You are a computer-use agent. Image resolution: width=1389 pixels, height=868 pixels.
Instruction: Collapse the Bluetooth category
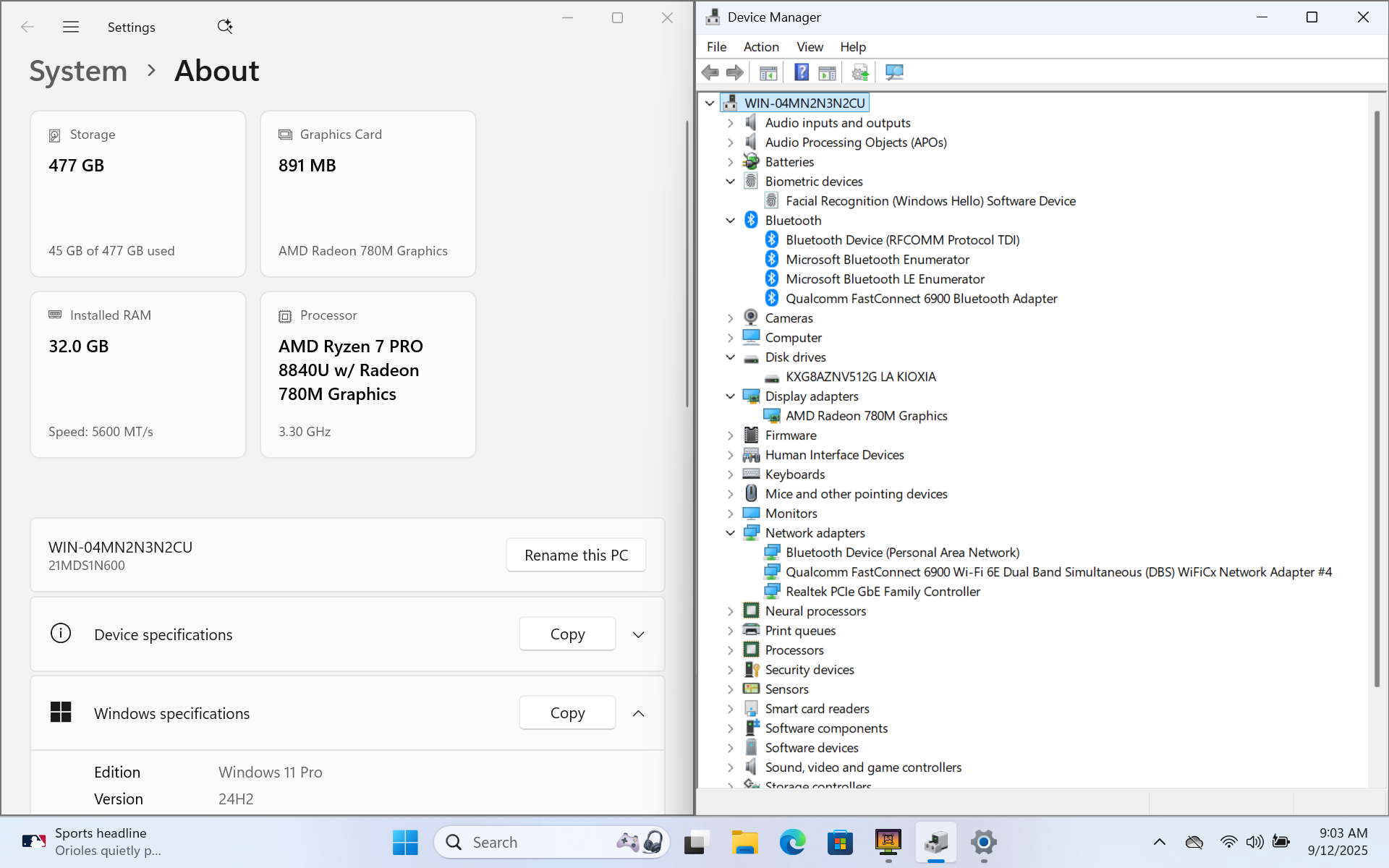point(730,221)
